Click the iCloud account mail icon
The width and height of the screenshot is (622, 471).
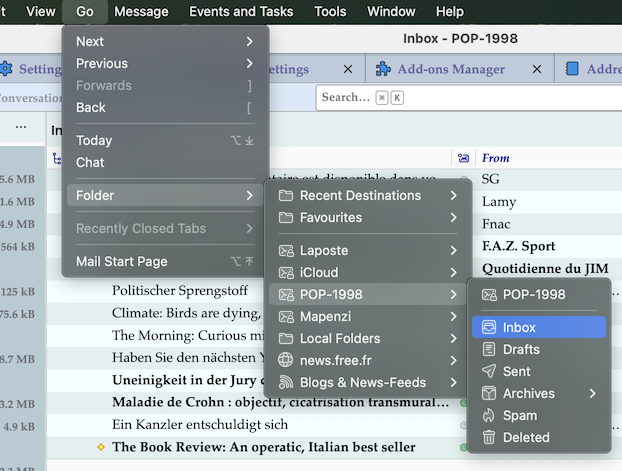point(286,273)
